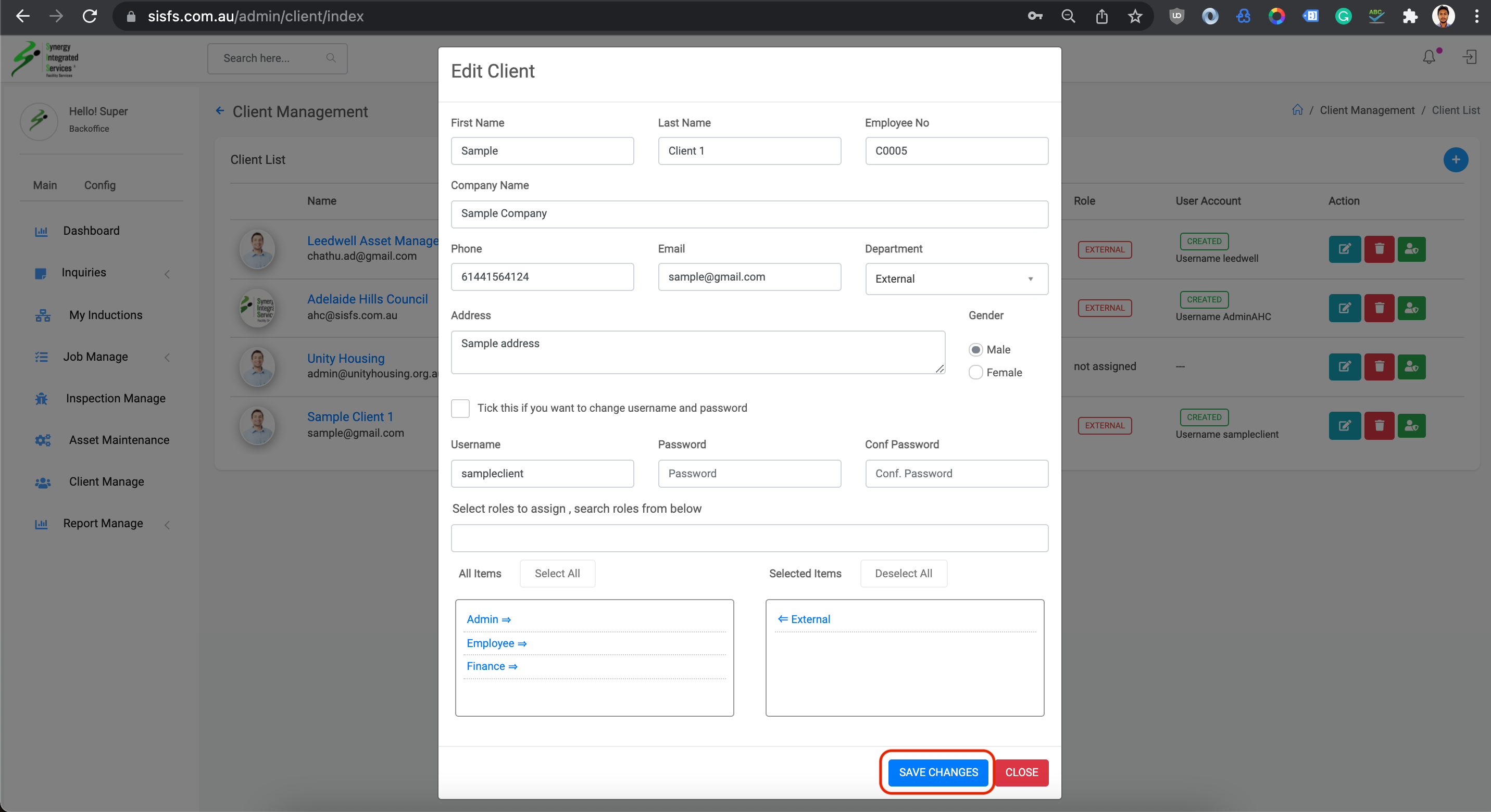Open the notifications bell icon
Image resolution: width=1491 pixels, height=812 pixels.
[x=1429, y=57]
